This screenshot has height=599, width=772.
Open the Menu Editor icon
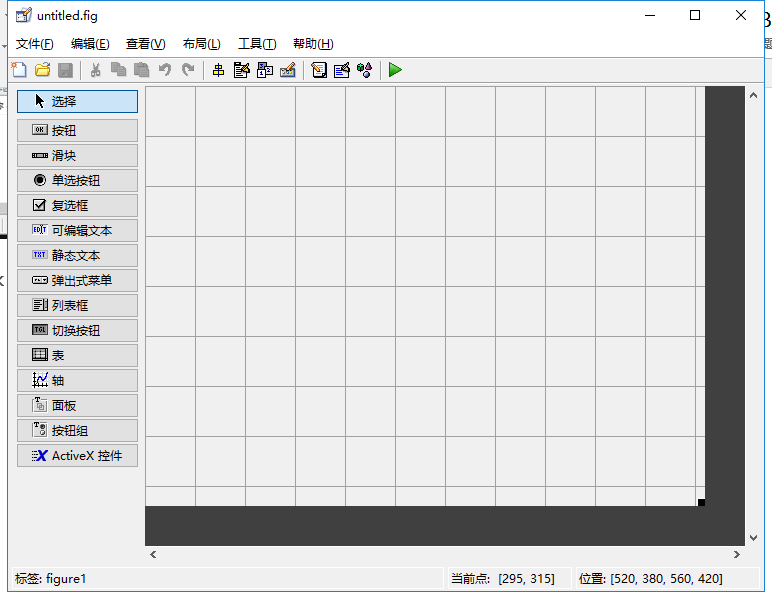pyautogui.click(x=242, y=70)
